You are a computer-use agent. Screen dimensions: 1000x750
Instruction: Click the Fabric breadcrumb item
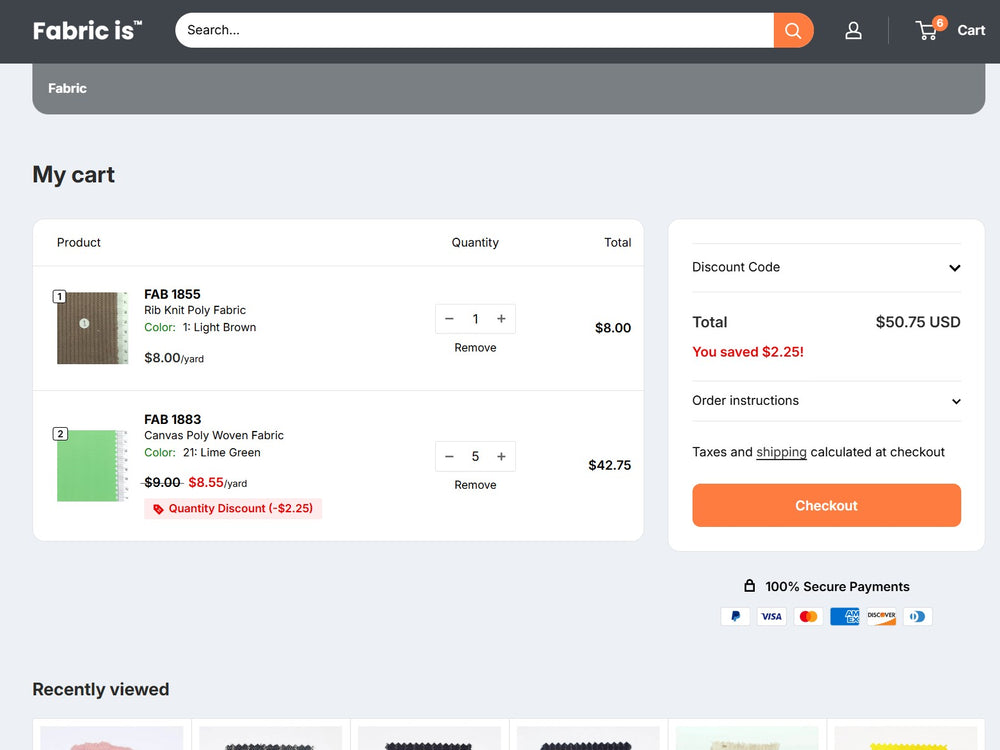pyautogui.click(x=67, y=88)
